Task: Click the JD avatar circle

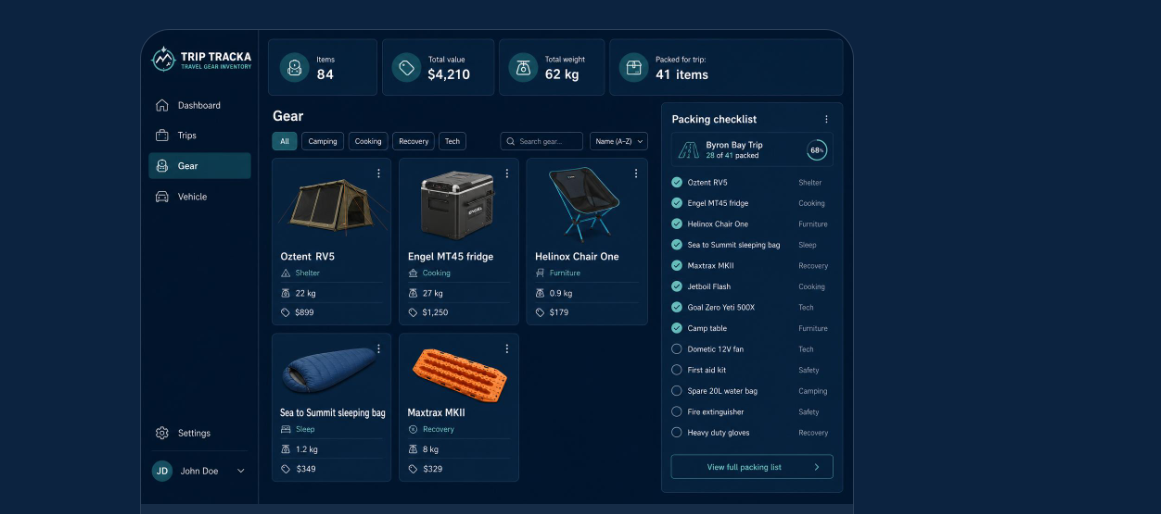Action: [162, 471]
